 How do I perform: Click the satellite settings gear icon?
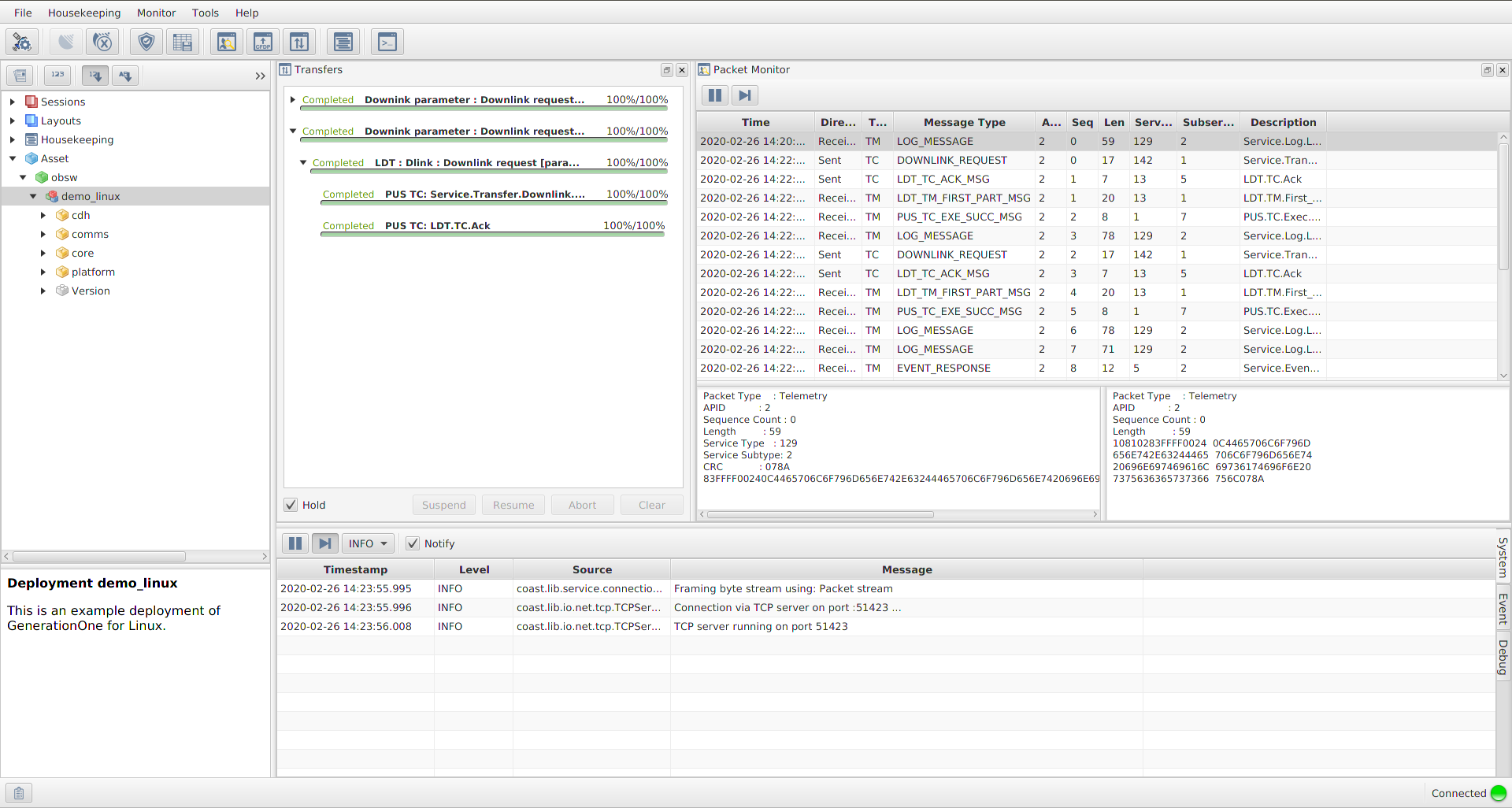pyautogui.click(x=22, y=42)
